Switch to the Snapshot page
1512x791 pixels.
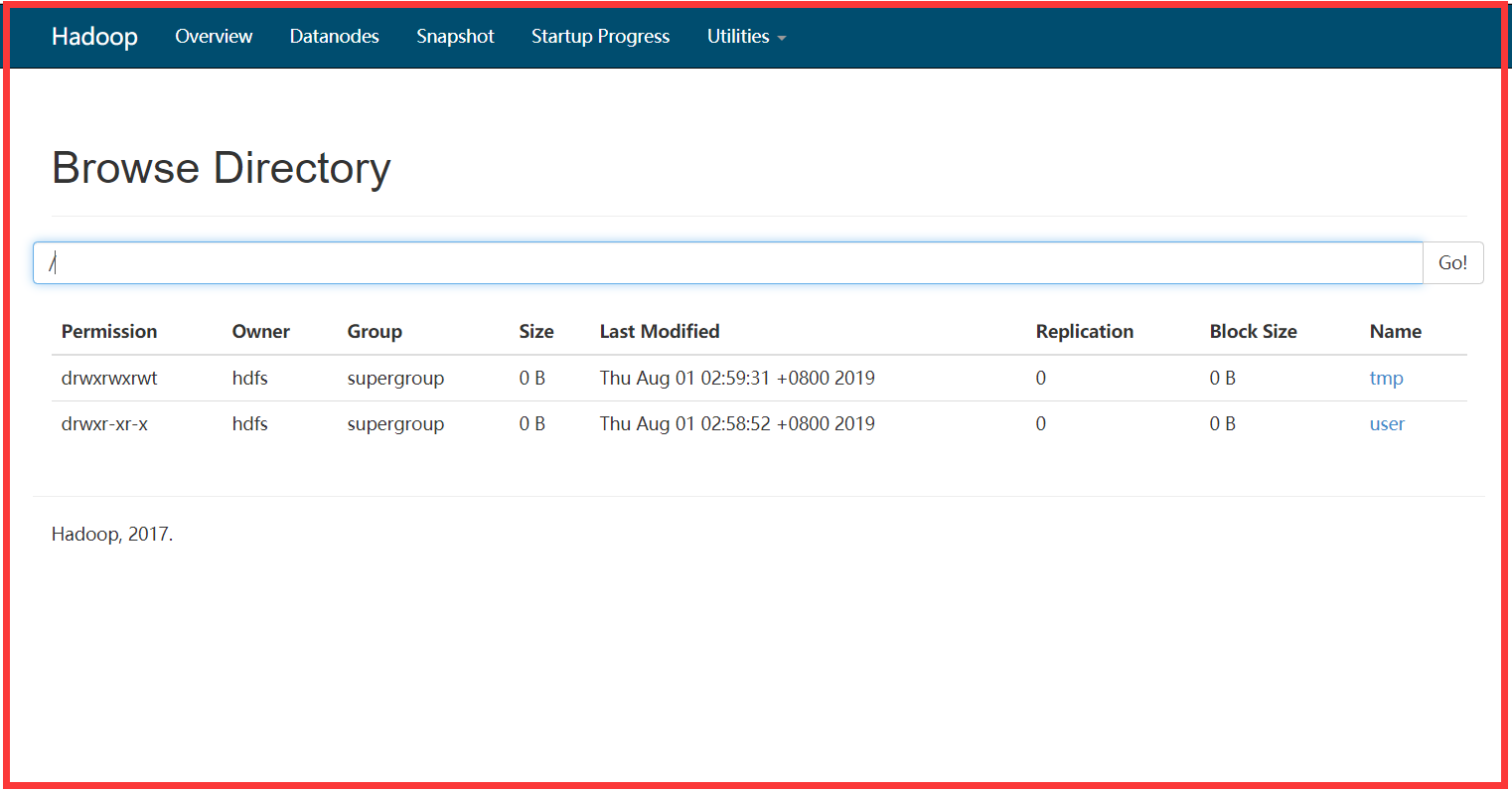(x=455, y=37)
